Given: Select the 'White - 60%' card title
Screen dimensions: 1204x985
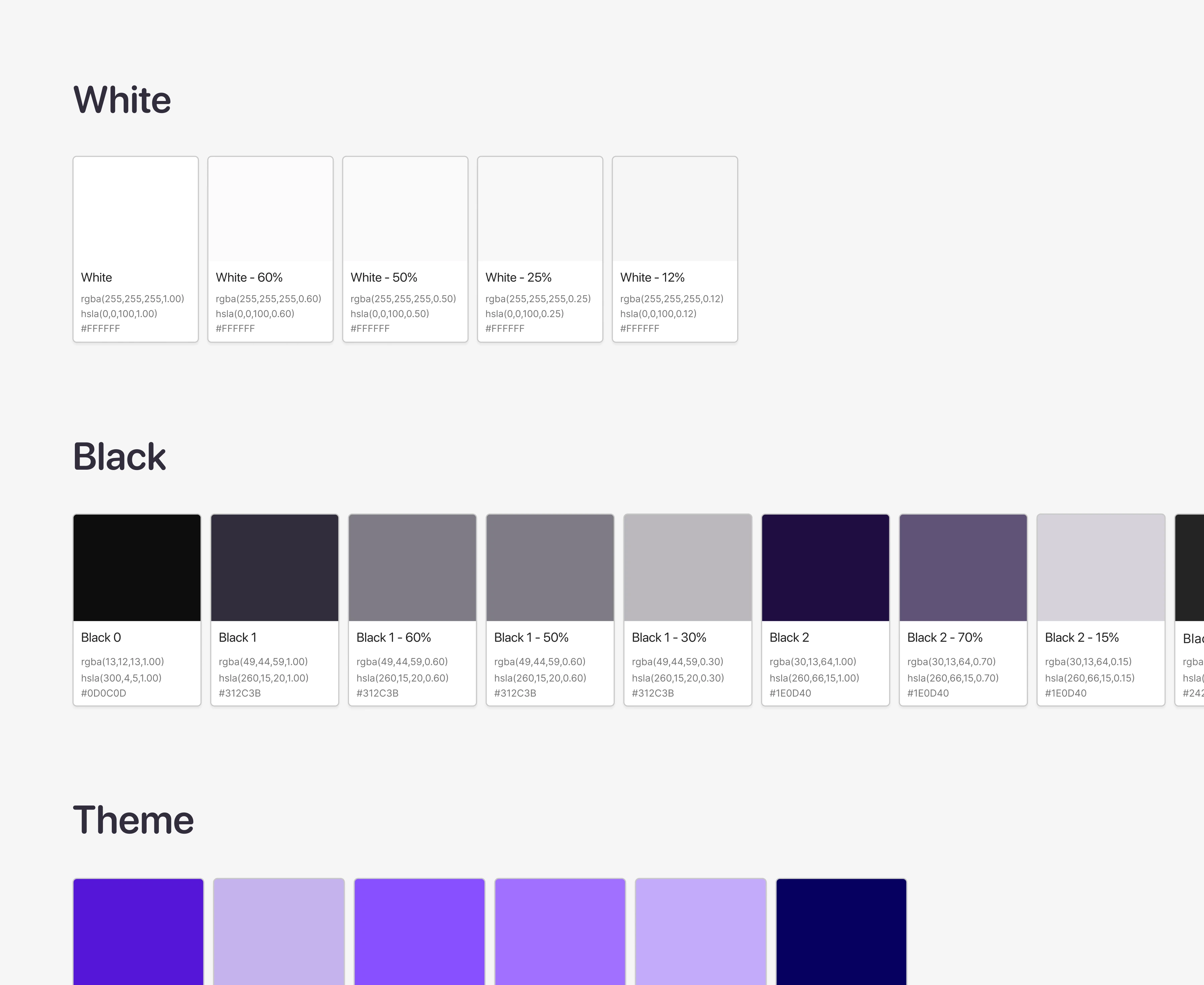Looking at the screenshot, I should [x=249, y=277].
